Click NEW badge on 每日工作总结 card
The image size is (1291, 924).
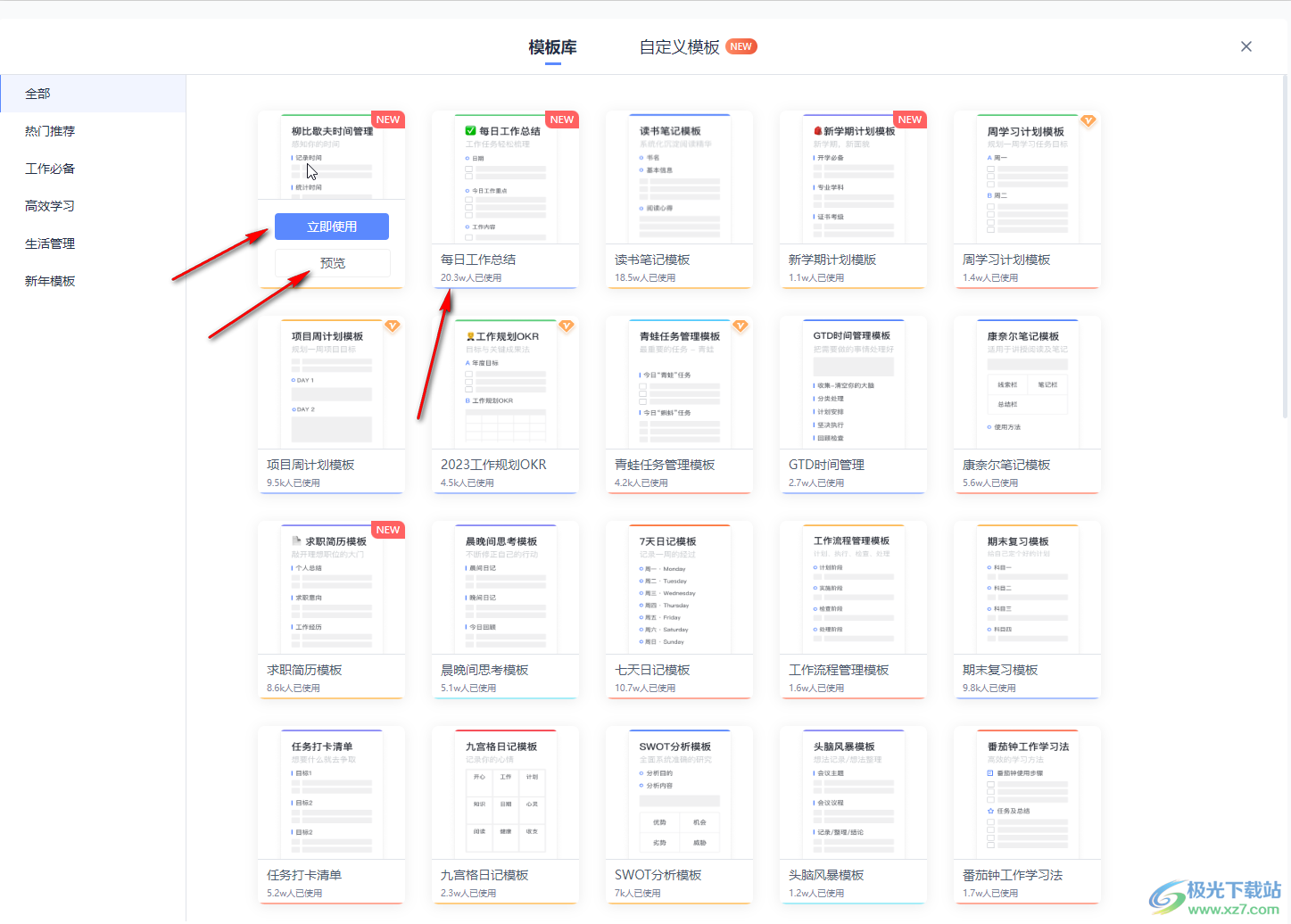562,120
